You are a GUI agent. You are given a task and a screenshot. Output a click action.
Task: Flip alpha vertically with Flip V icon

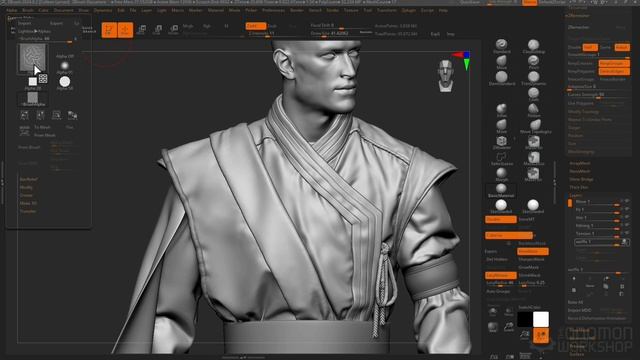pos(40,116)
